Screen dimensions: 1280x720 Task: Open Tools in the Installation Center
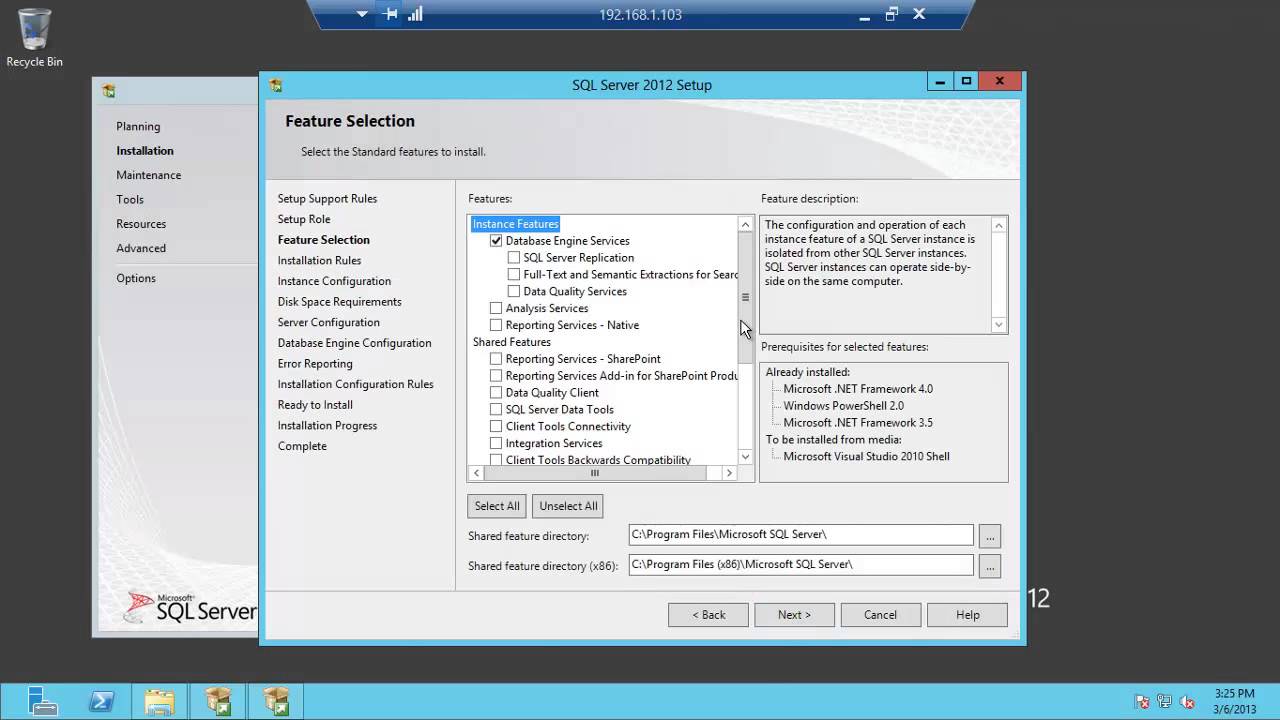click(x=130, y=200)
